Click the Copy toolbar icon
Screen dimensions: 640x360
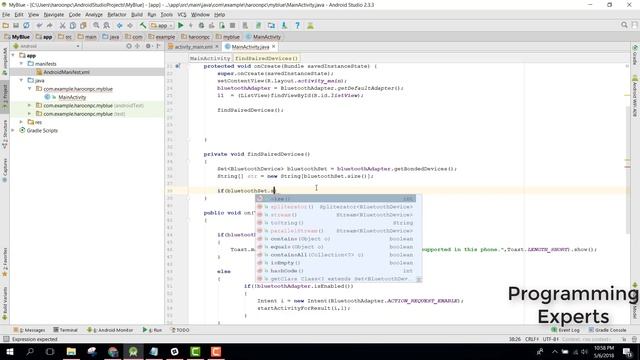73,25
